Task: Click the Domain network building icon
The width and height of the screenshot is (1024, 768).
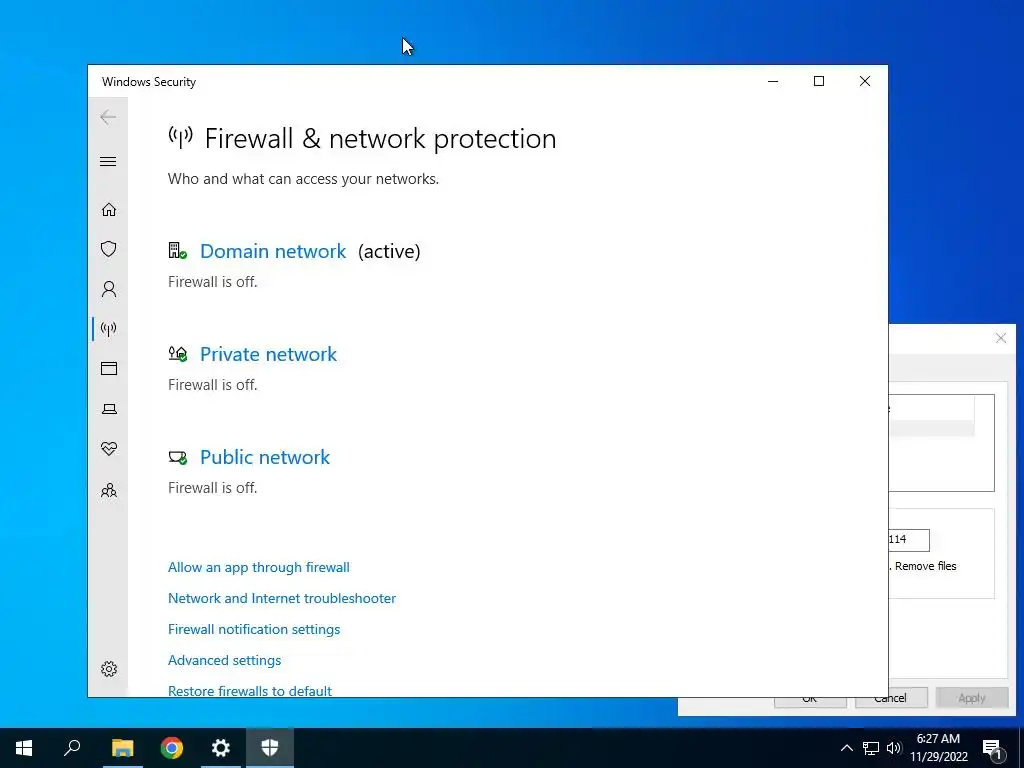Action: click(178, 251)
